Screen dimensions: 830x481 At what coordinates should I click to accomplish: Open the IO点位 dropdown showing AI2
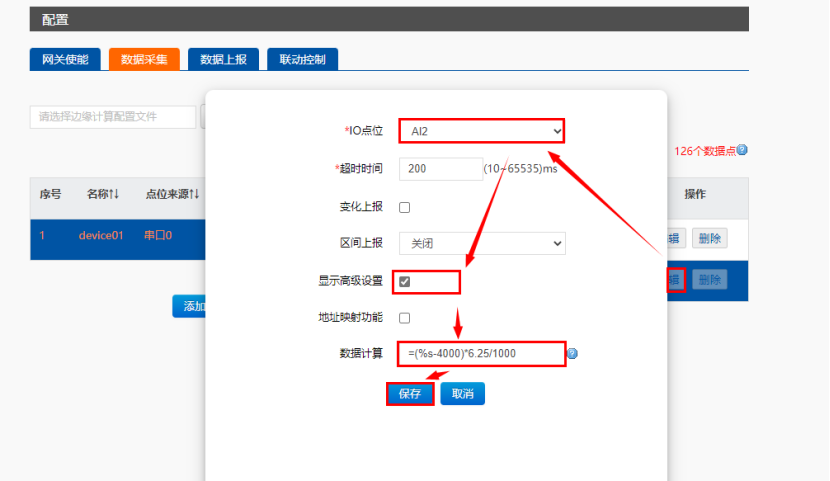pyautogui.click(x=481, y=131)
